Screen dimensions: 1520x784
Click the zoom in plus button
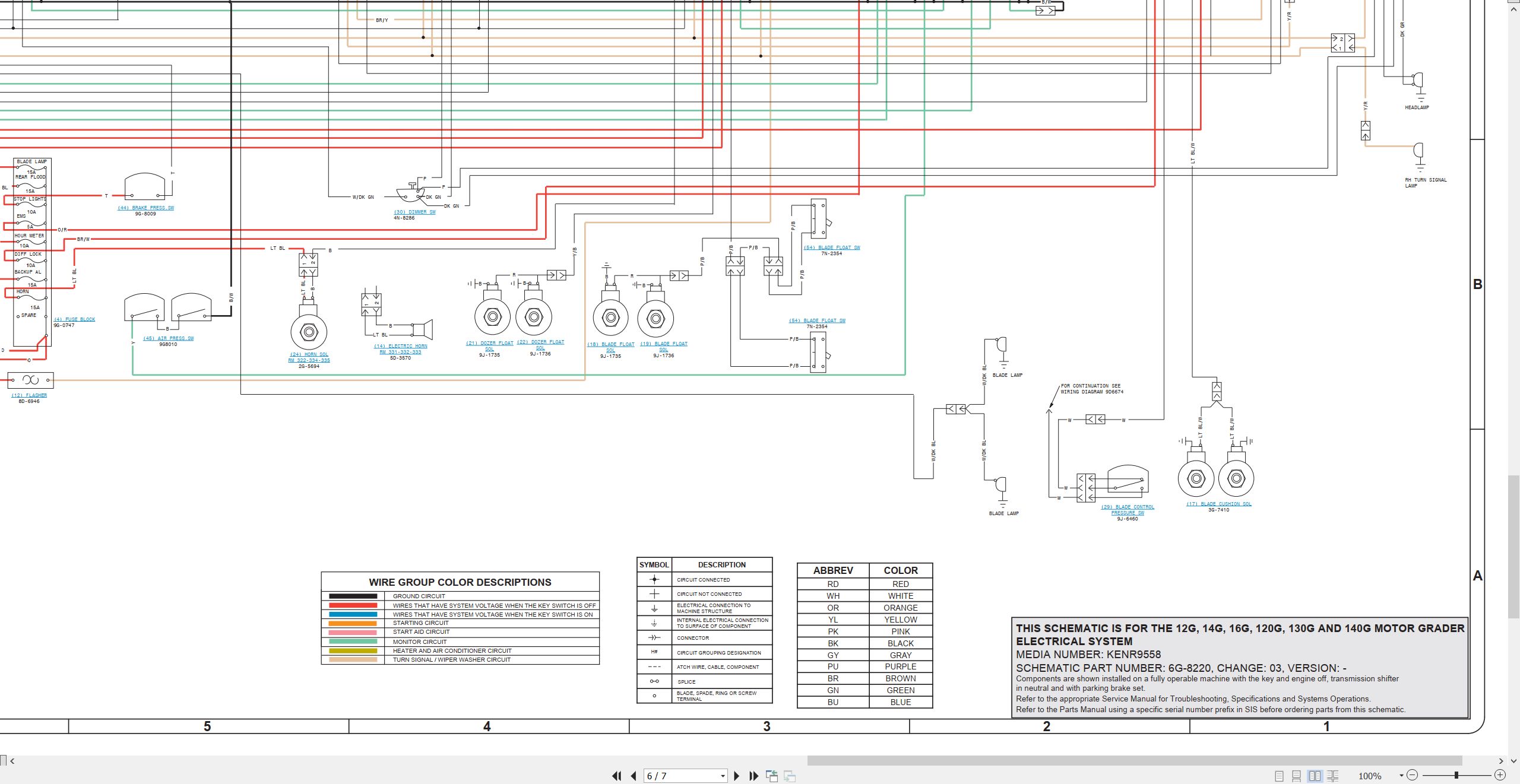pos(1500,775)
